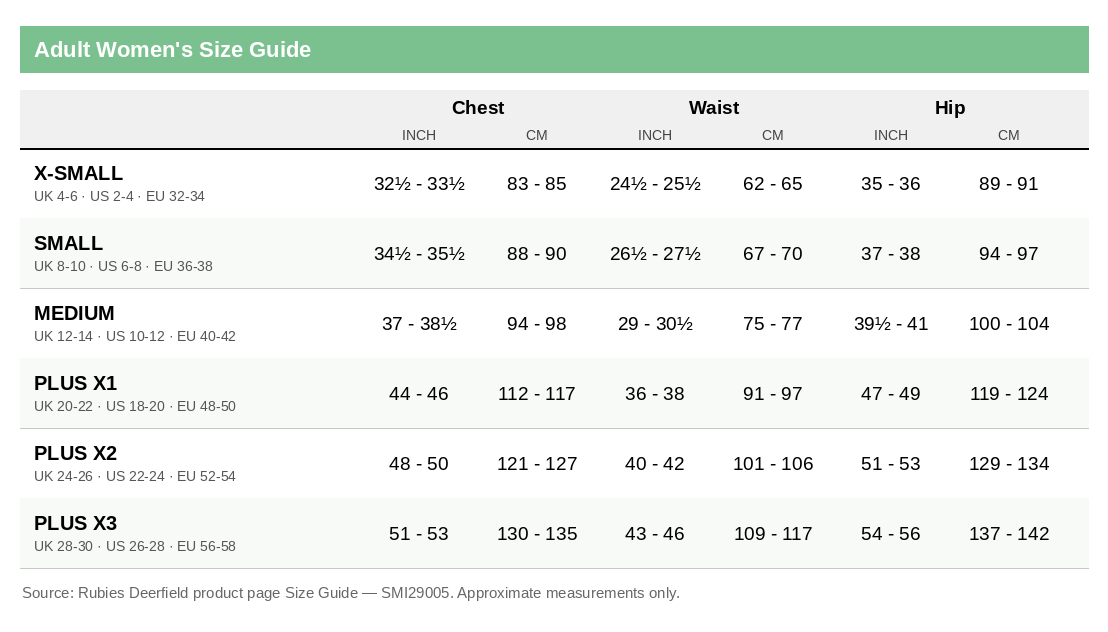1108x632 pixels.
Task: Click the PLUS X1 size label
Action: point(76,383)
